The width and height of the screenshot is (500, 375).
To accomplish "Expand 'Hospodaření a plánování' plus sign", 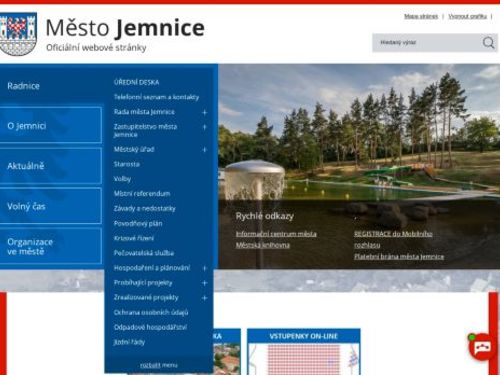I will (205, 268).
